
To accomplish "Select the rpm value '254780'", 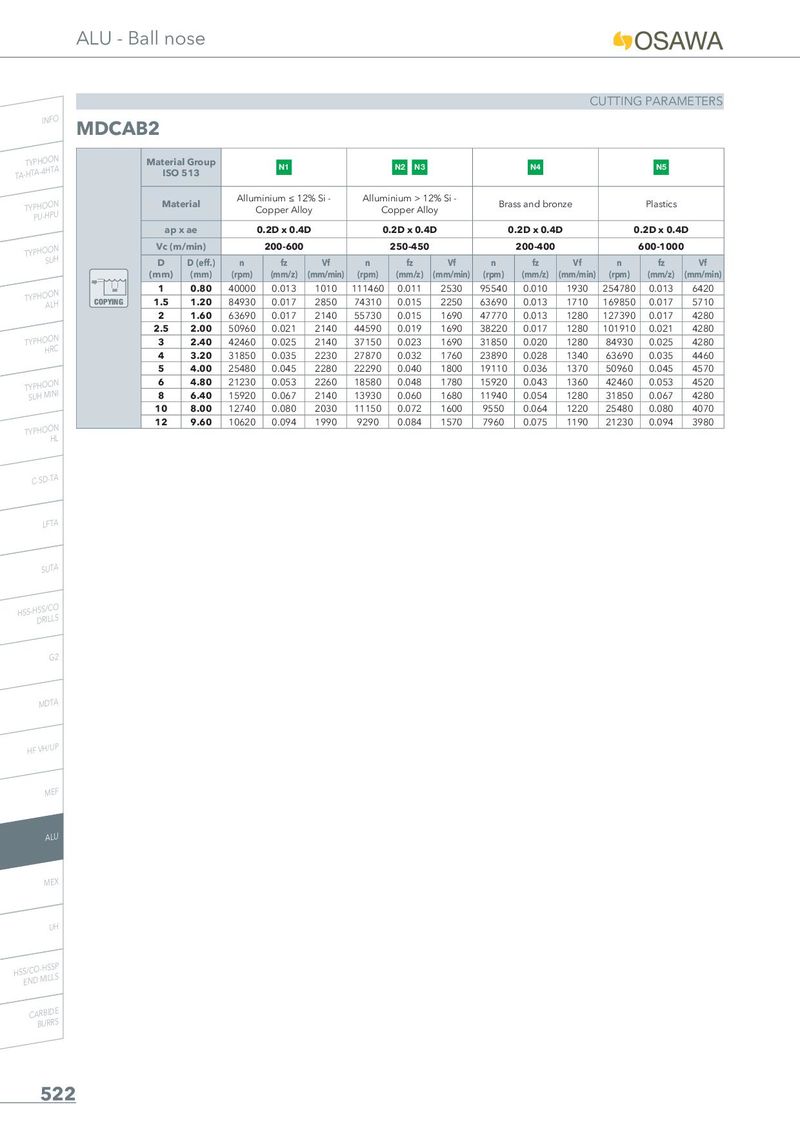I will tap(619, 288).
